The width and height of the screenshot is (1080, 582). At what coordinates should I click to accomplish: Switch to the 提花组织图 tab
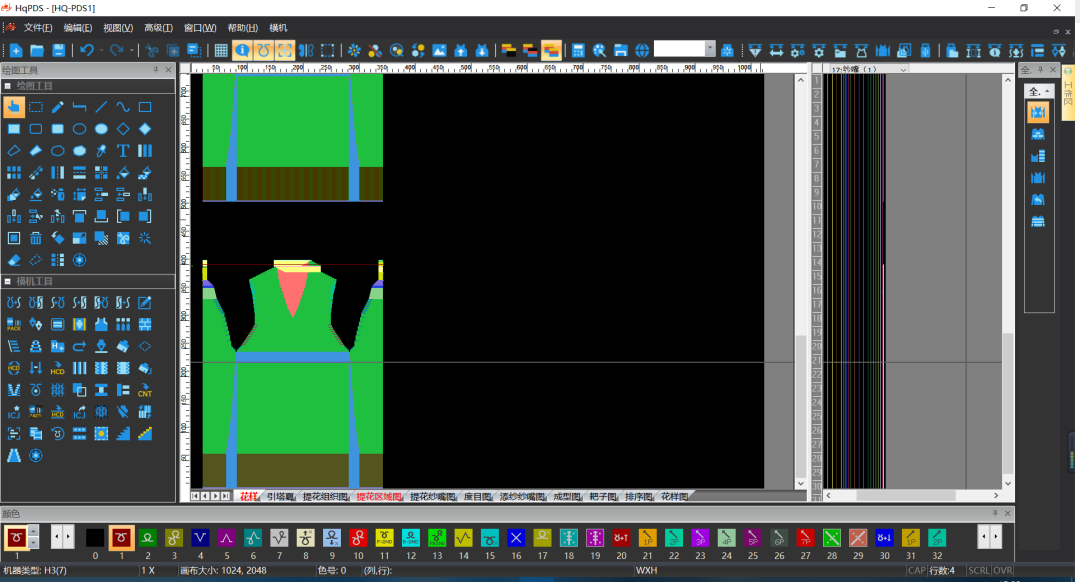pos(325,497)
